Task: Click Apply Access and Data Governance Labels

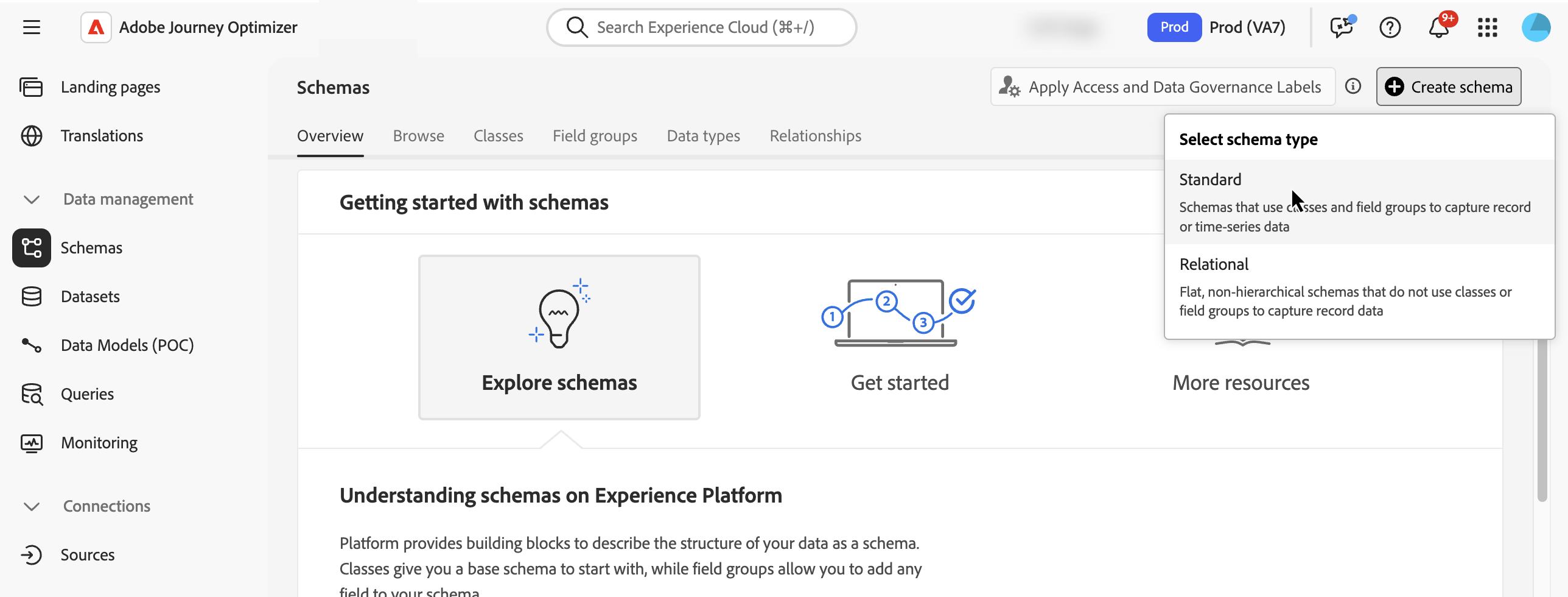Action: coord(1162,87)
